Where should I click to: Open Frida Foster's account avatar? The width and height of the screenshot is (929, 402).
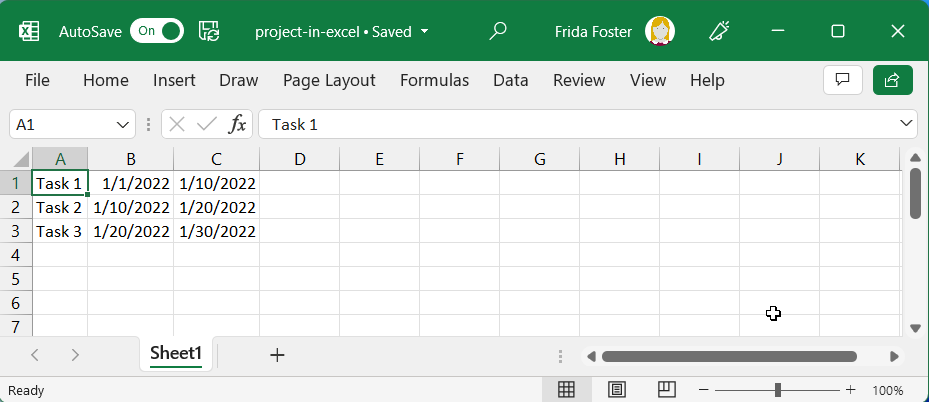point(661,31)
